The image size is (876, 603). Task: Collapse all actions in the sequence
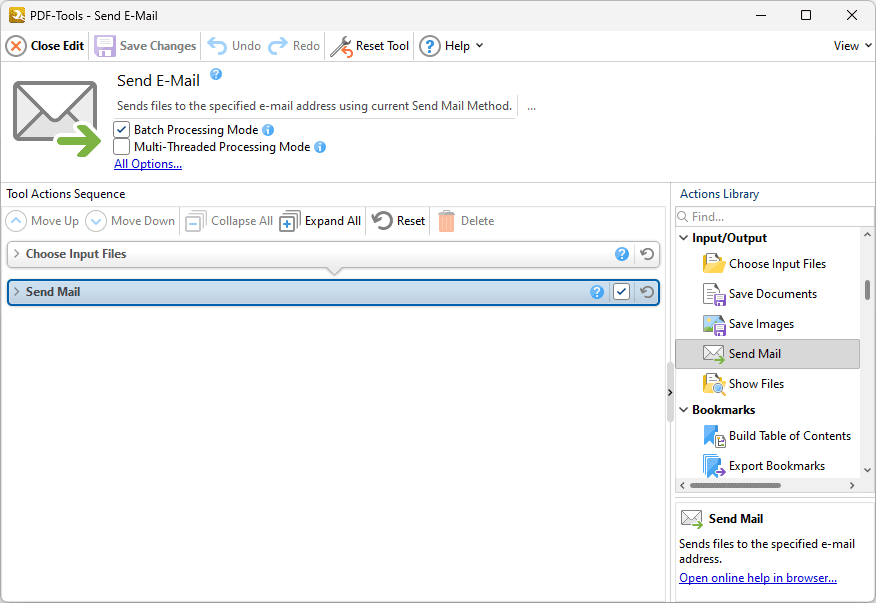pos(229,221)
